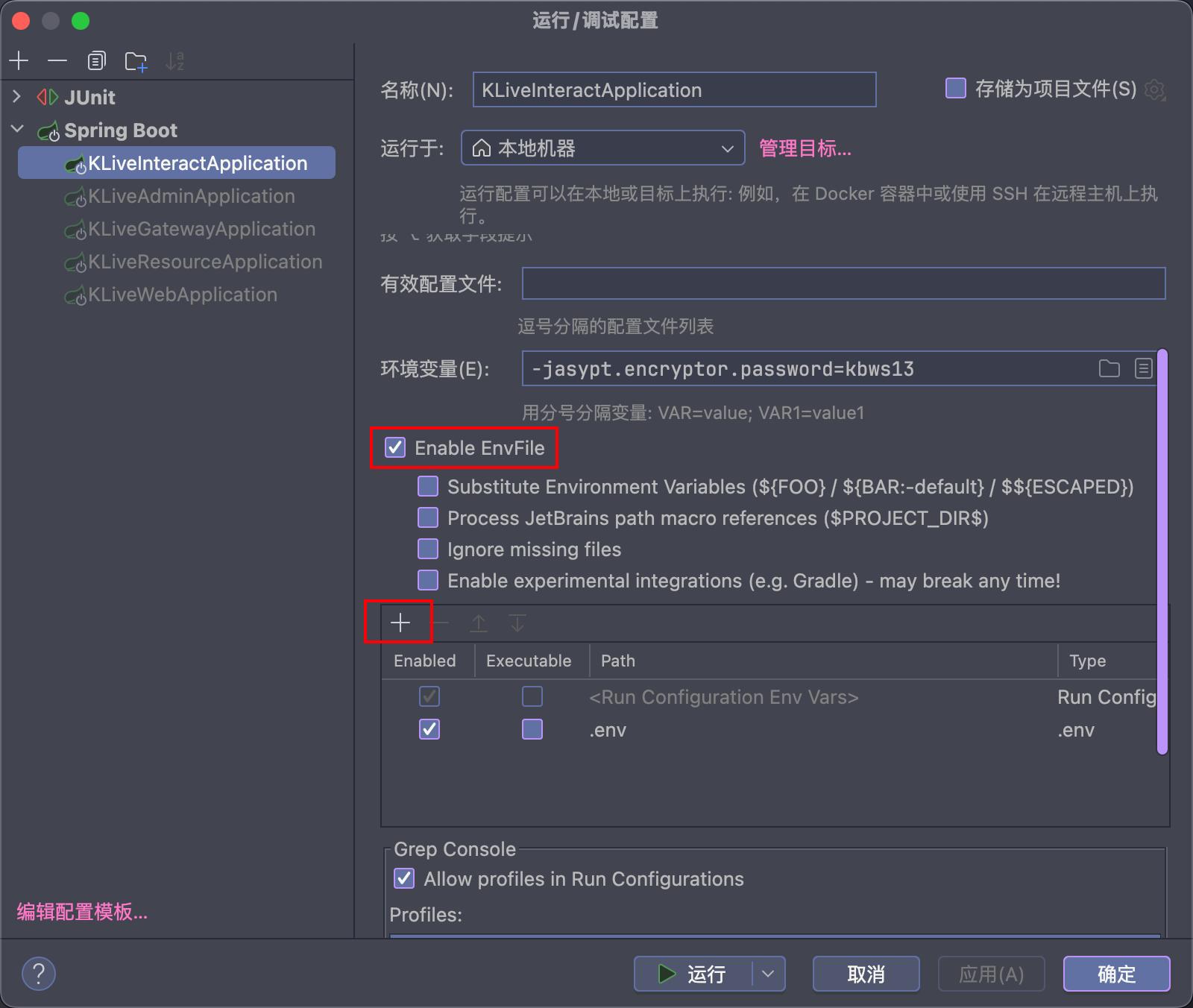
Task: Click the configuration name input field
Action: (674, 89)
